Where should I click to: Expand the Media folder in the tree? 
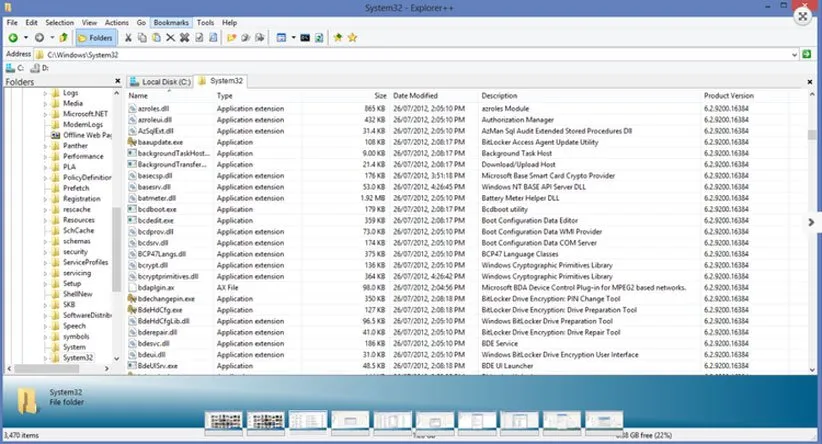(x=46, y=104)
